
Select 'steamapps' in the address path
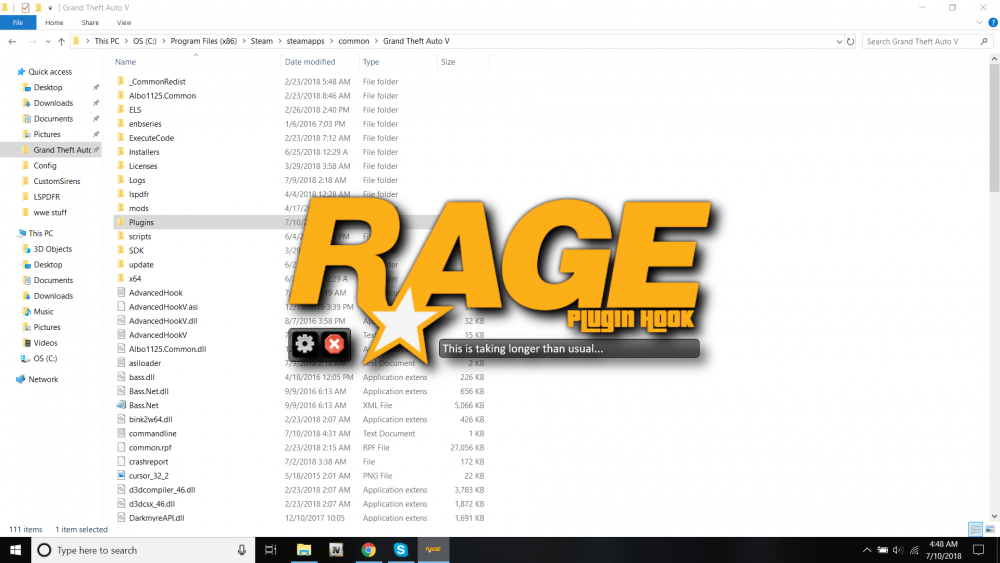point(305,41)
